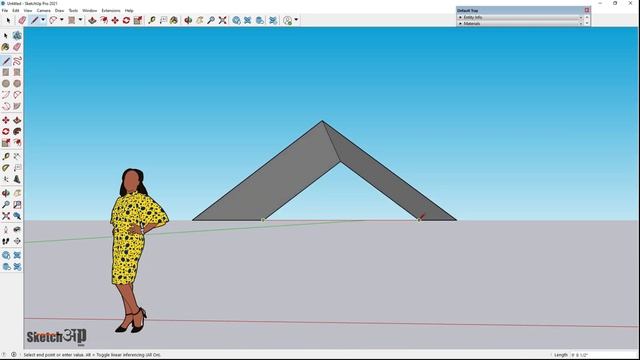This screenshot has width=640, height=360.
Task: Click the user account icon in toolbar
Action: click(x=288, y=20)
